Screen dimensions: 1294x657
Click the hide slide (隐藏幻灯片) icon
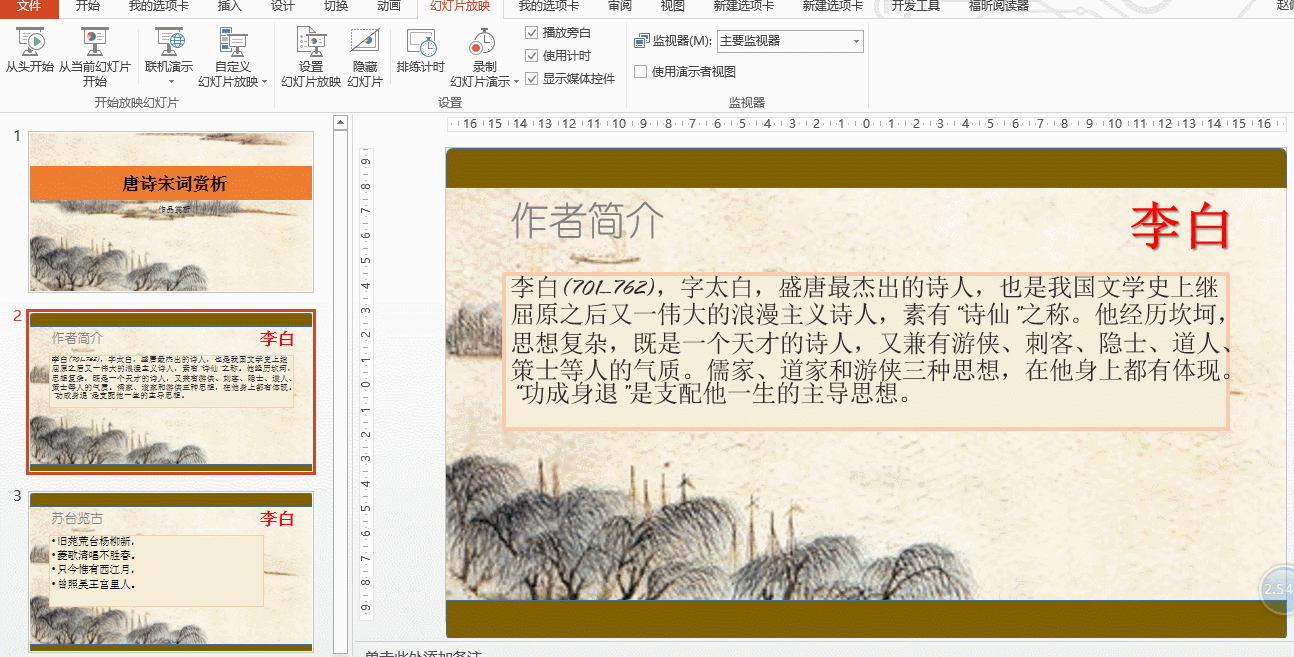pos(365,42)
